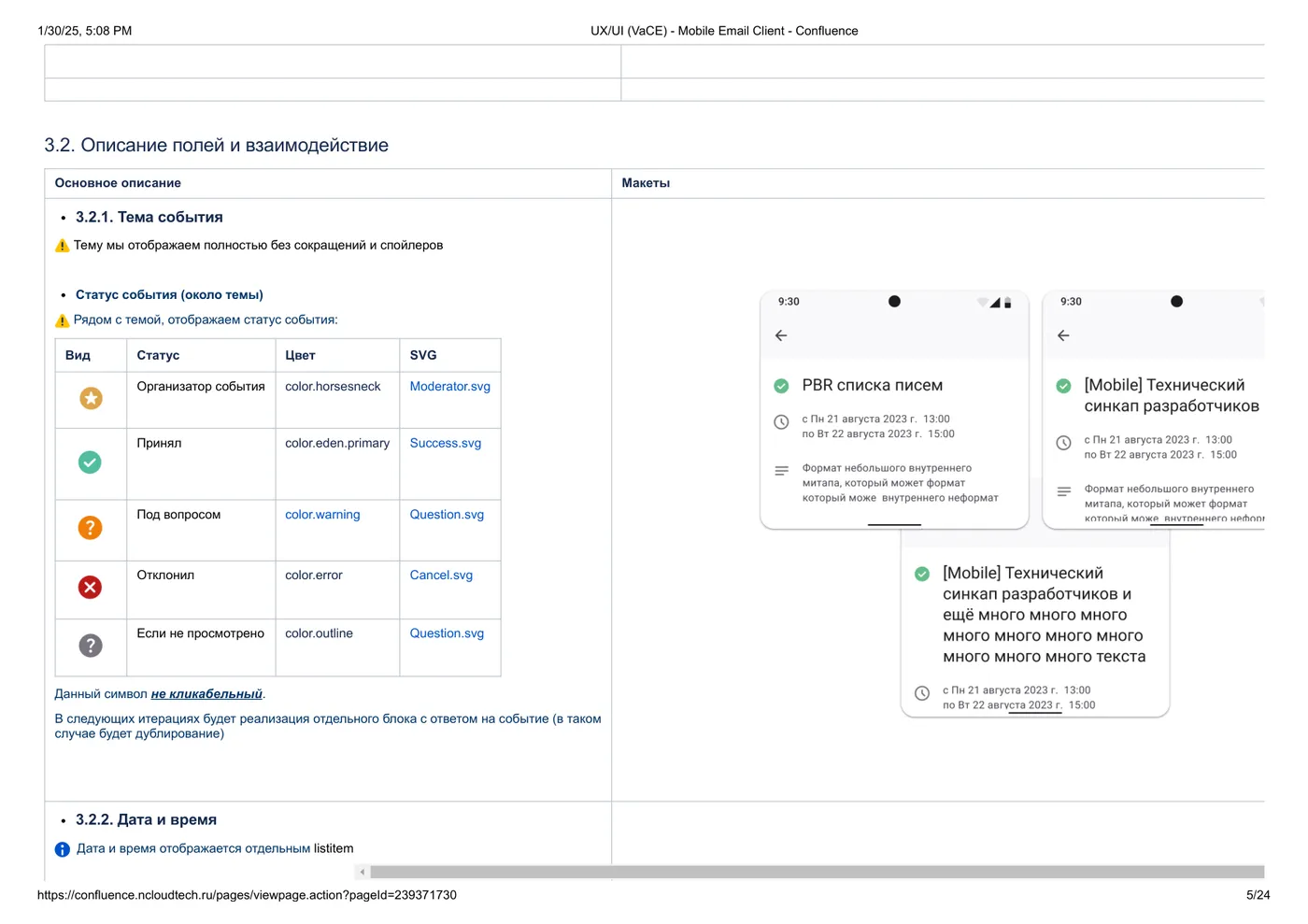
Task: Click warning triangle icon beside 'Рядом с темой'
Action: 63,320
